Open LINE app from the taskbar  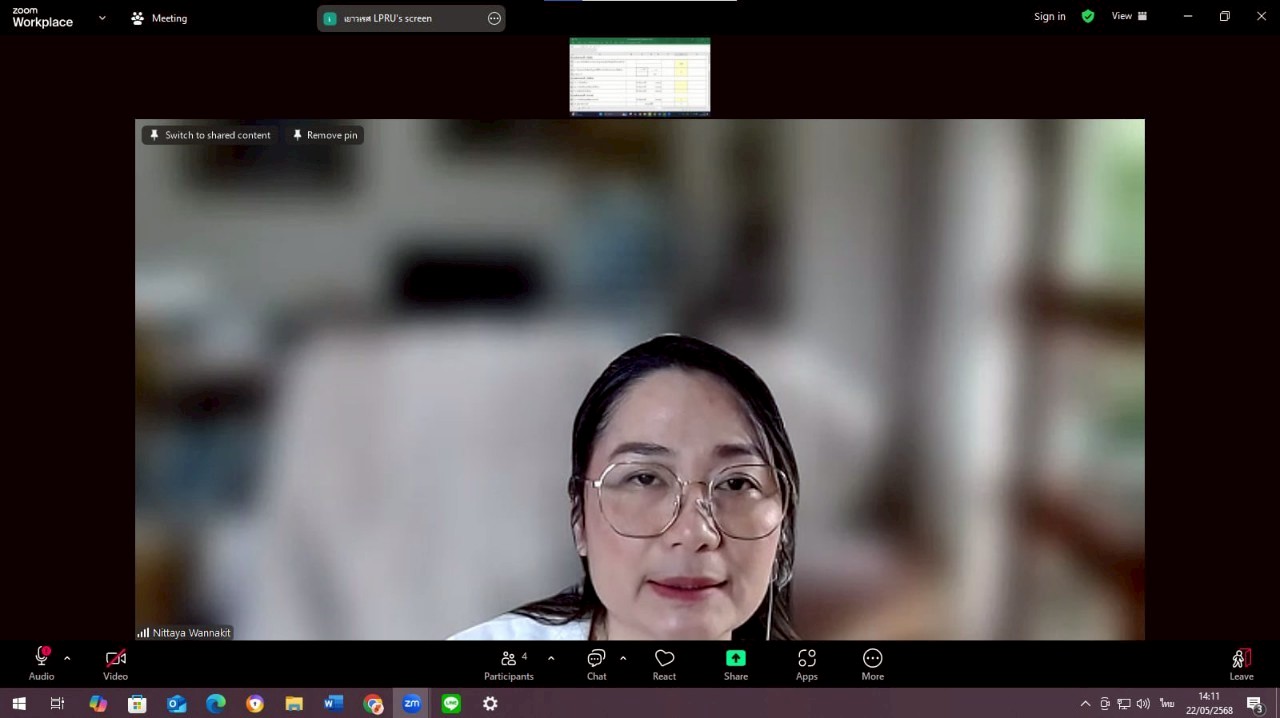coord(451,704)
